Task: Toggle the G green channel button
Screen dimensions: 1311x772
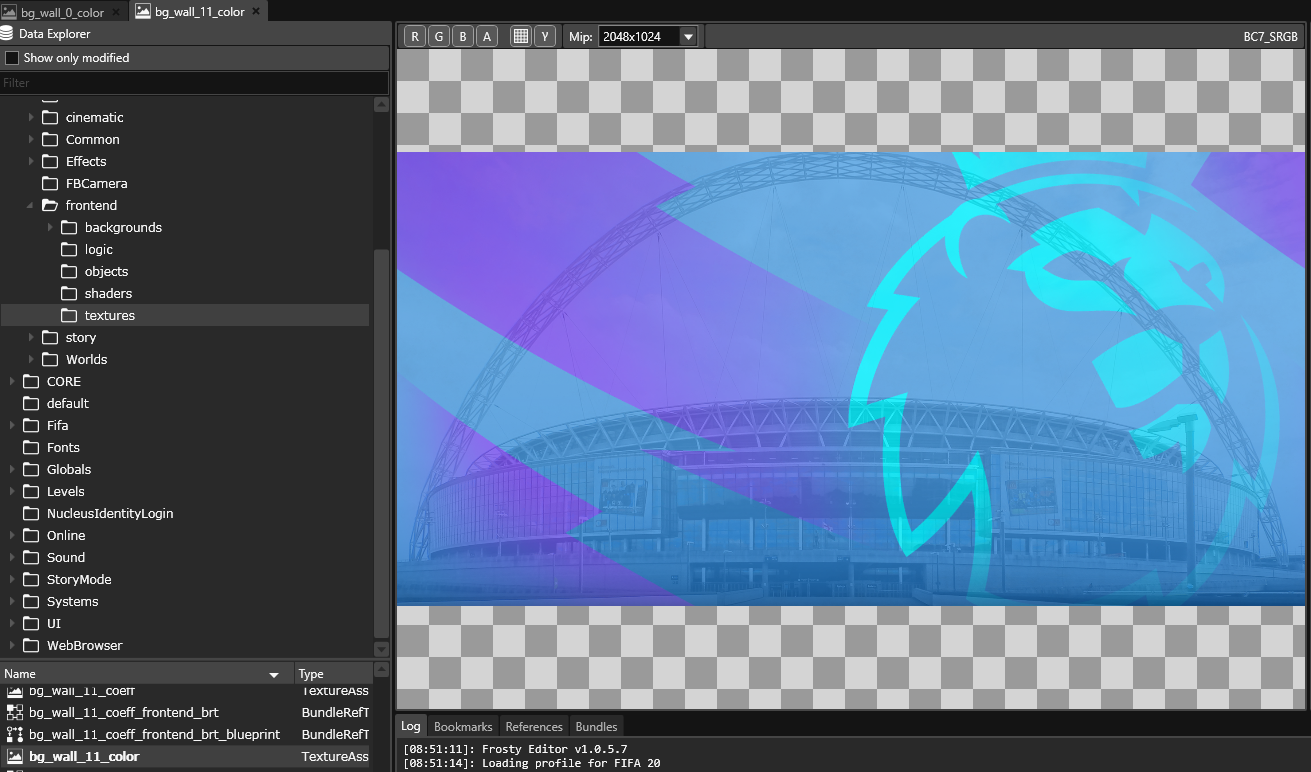Action: point(439,37)
